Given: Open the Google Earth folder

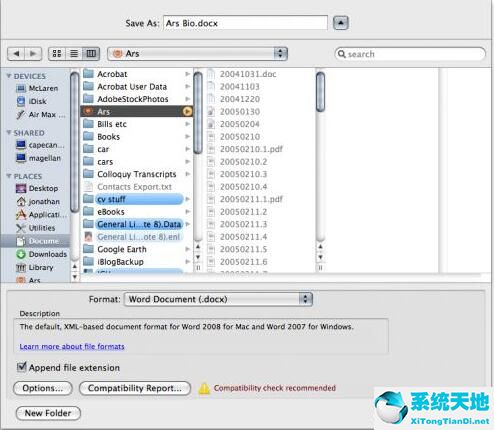Looking at the screenshot, I should [136, 249].
